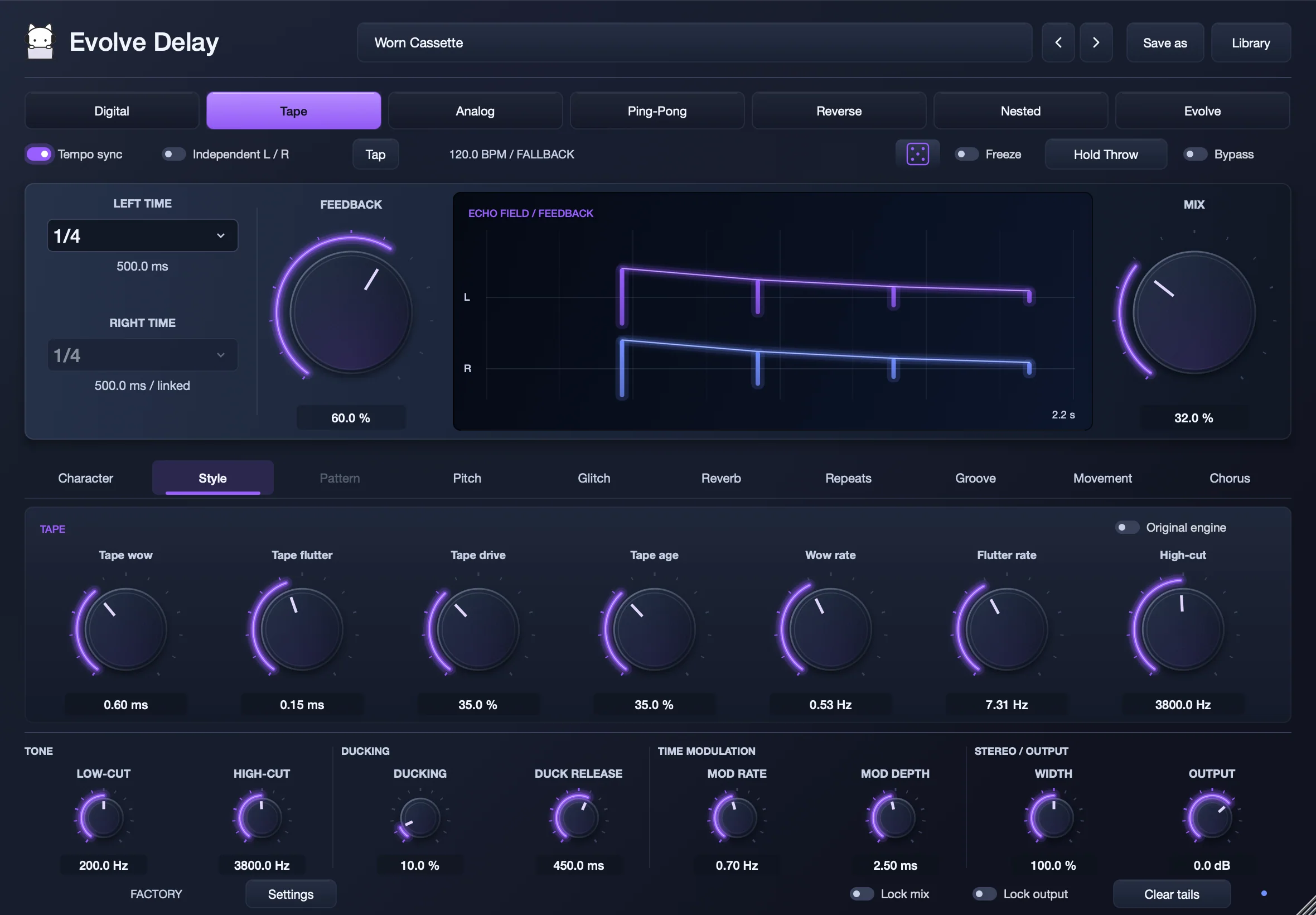Click the blue status dot beside Clear tails
The image size is (1316, 915).
pyautogui.click(x=1264, y=893)
